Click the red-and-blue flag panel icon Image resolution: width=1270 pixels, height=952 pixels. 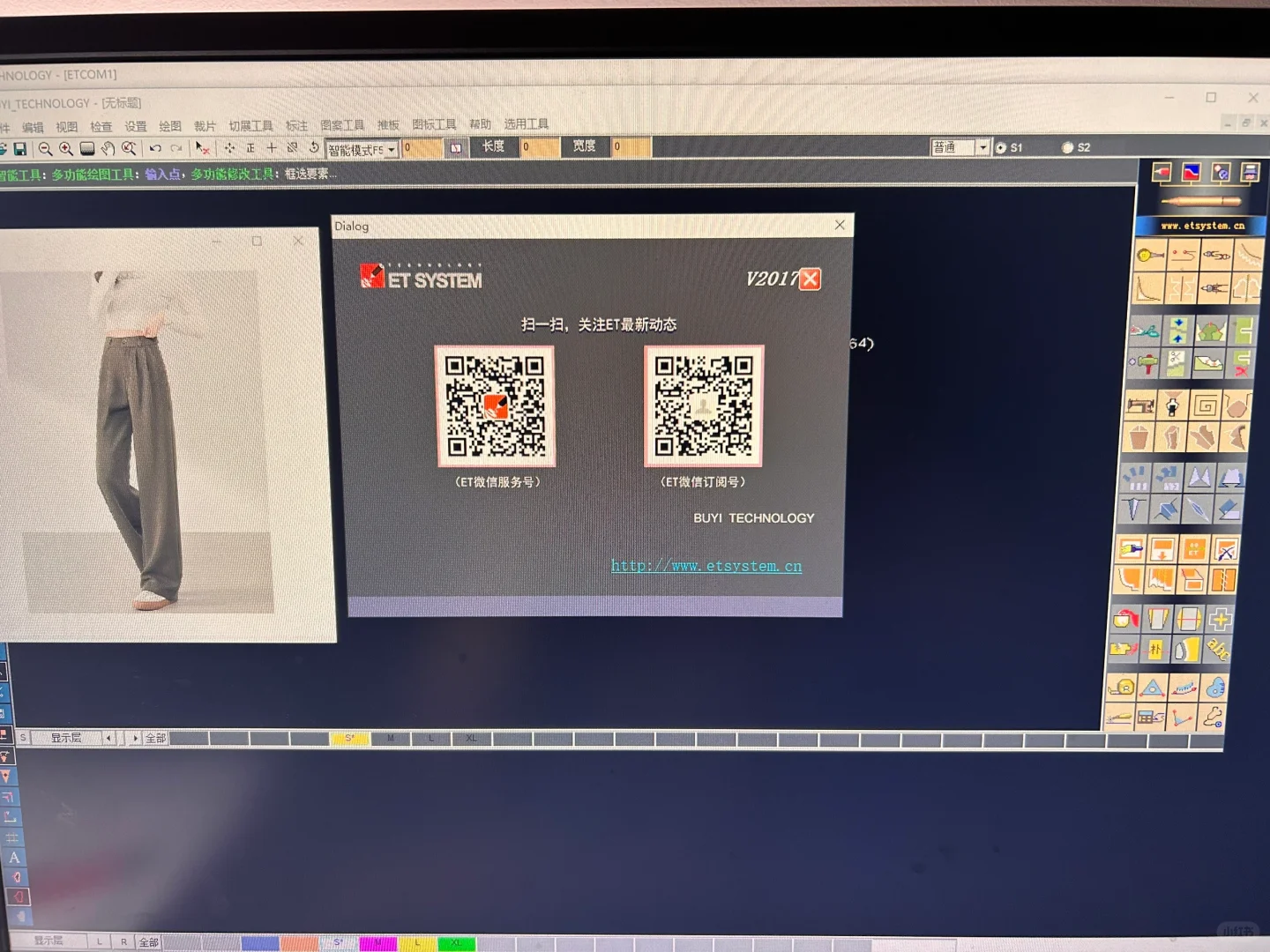[x=1191, y=172]
